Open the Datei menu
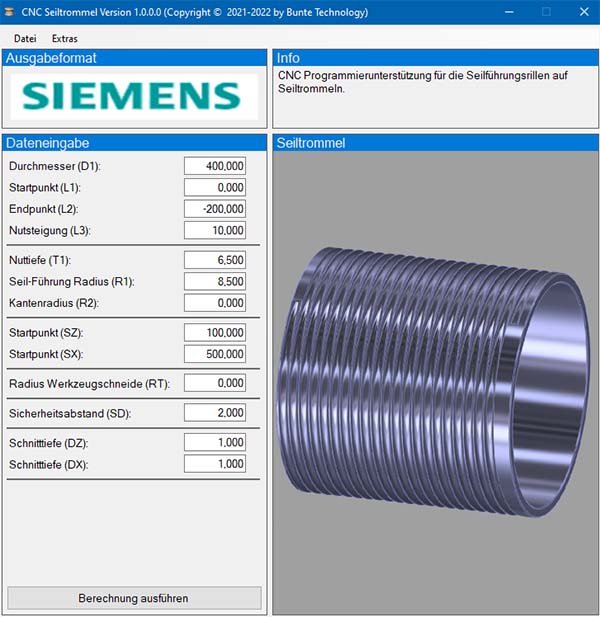 coord(25,39)
